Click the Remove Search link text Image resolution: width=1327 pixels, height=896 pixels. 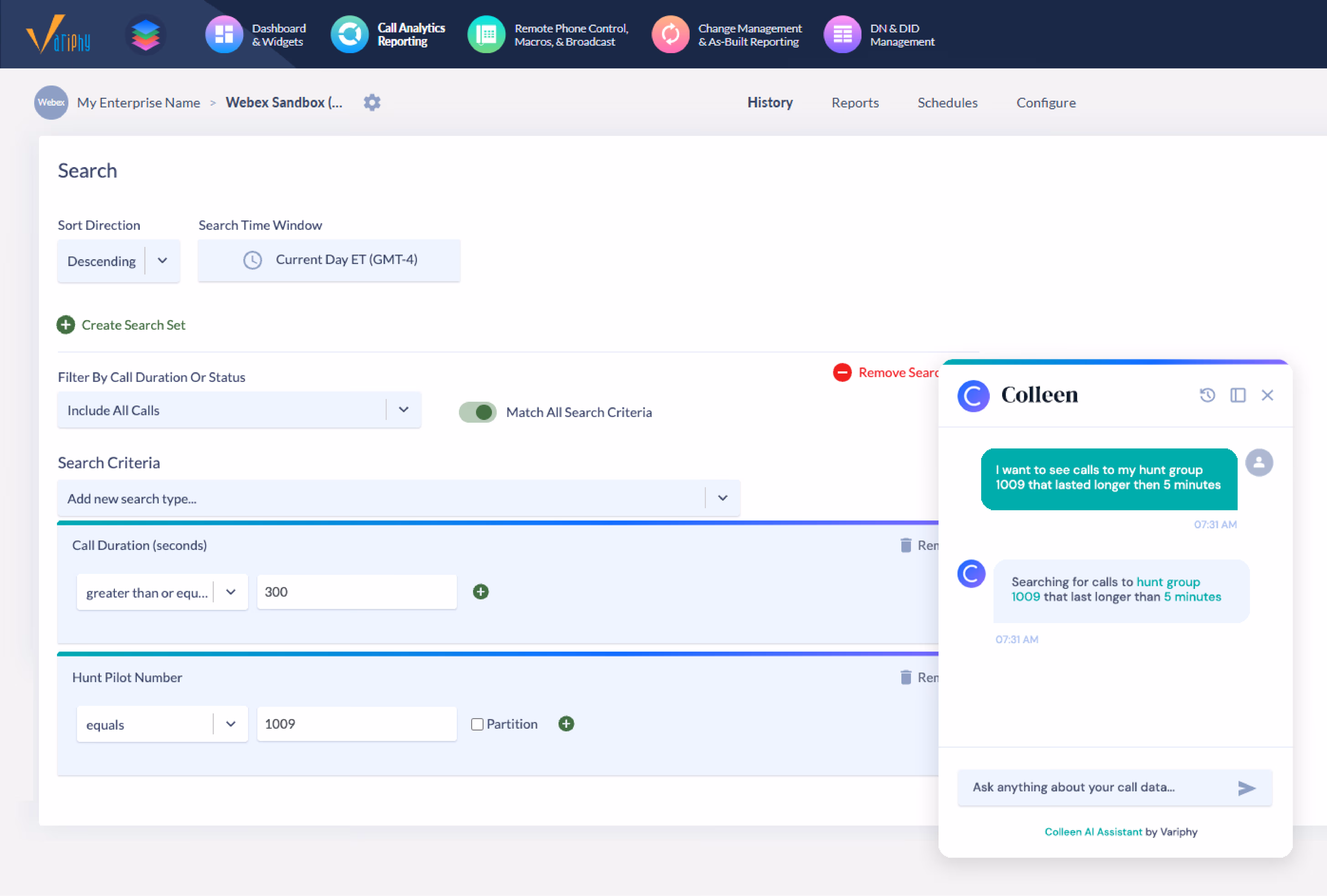(x=898, y=372)
